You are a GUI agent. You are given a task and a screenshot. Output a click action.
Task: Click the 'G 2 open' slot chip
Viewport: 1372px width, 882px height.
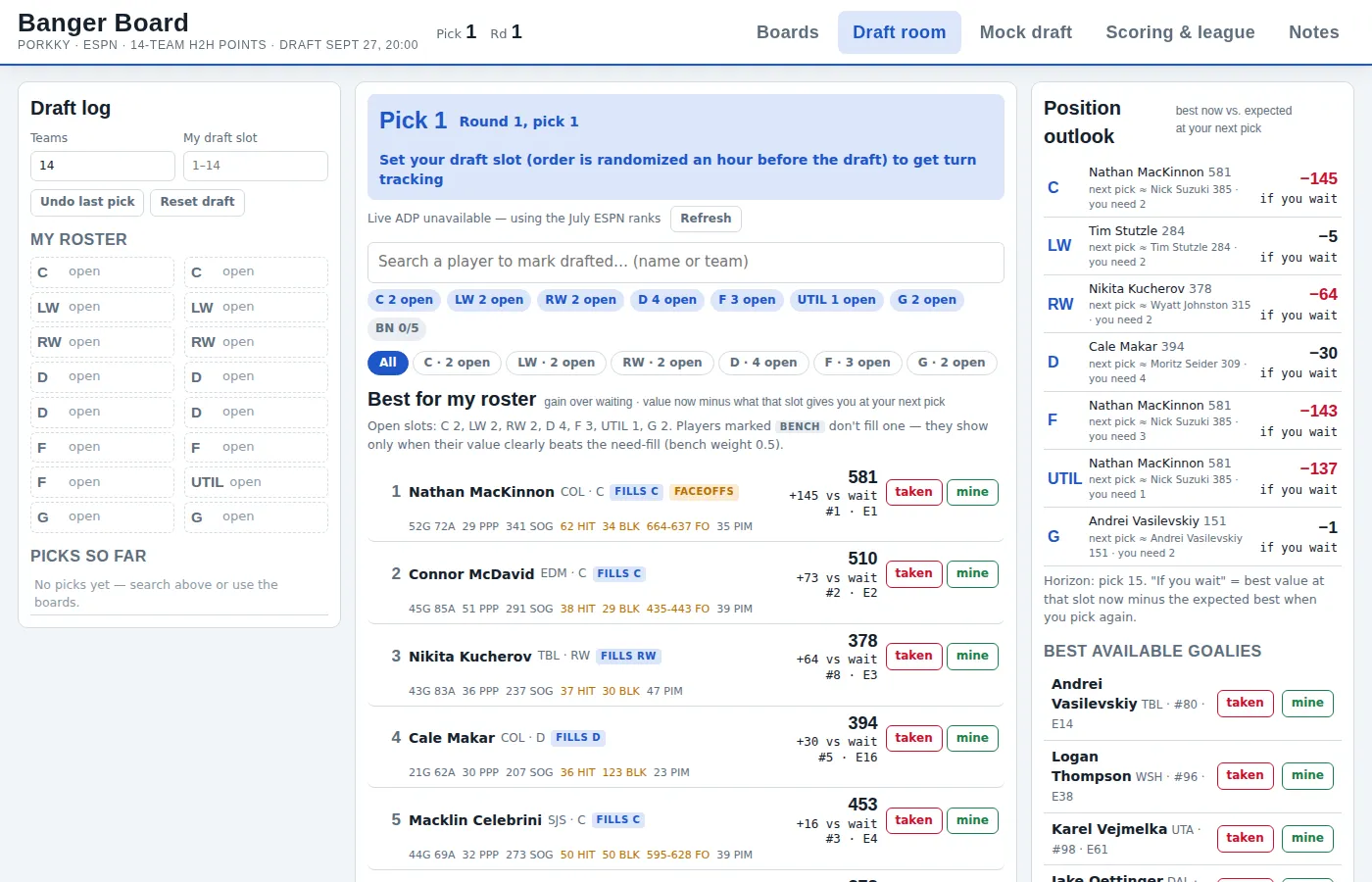point(927,300)
